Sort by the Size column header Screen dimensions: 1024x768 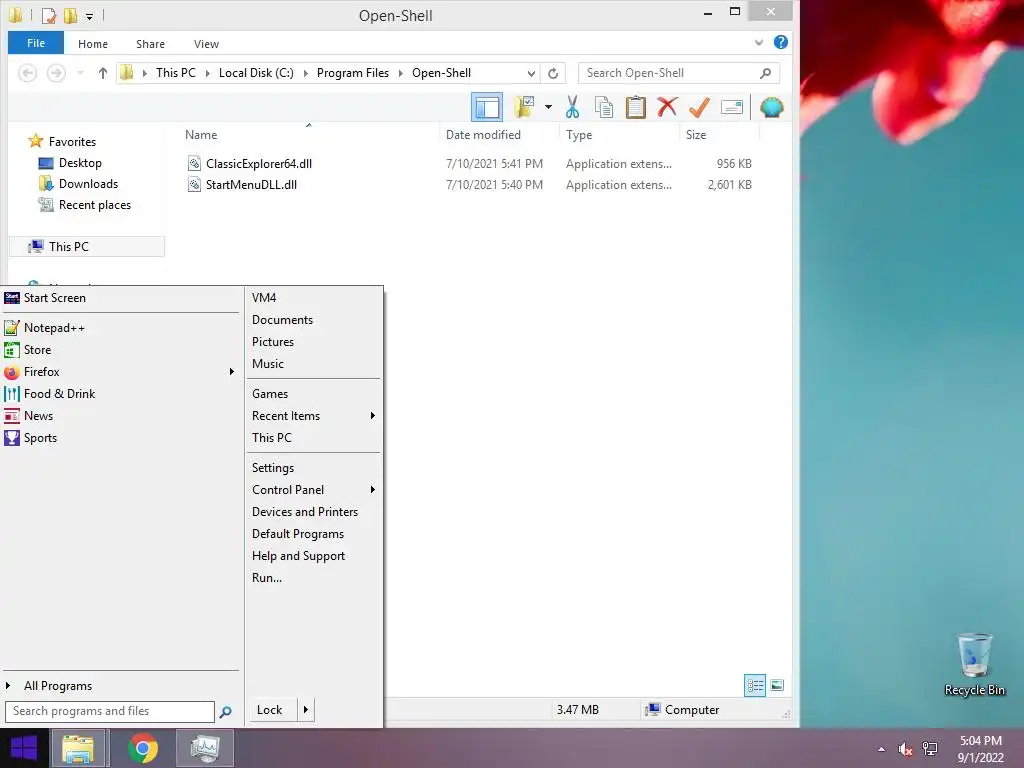point(696,135)
